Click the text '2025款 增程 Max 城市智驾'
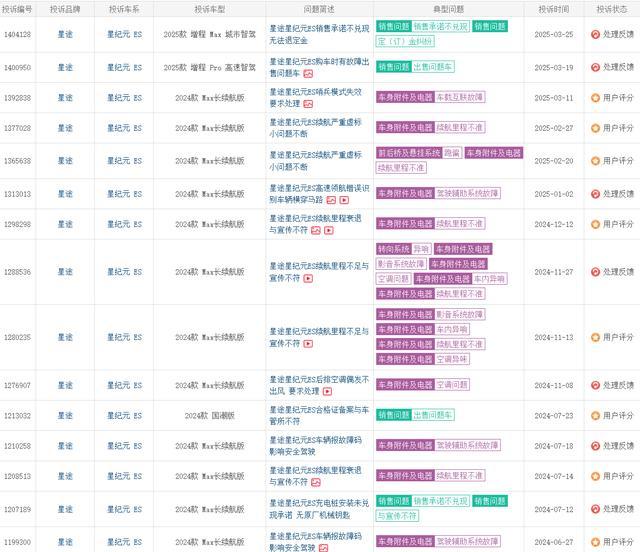This screenshot has width=640, height=552. (209, 35)
